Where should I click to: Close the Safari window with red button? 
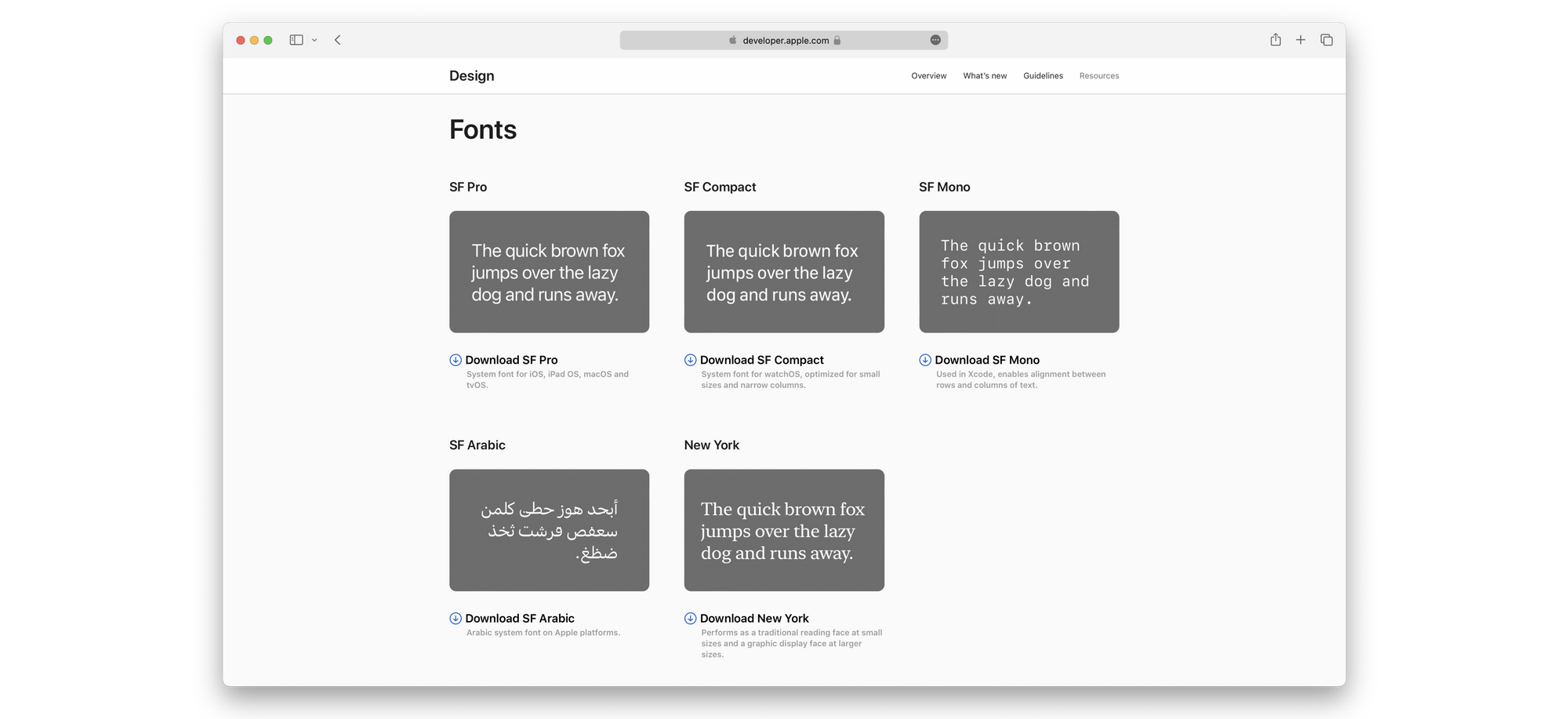[241, 40]
